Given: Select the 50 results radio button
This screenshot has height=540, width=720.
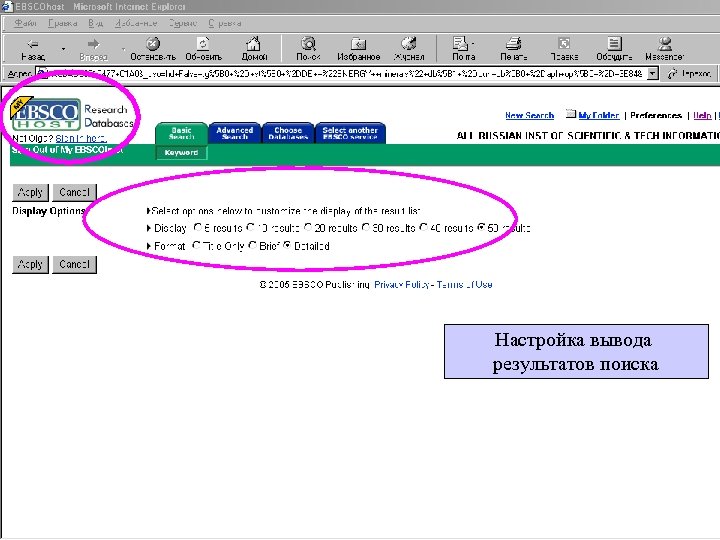Looking at the screenshot, I should [481, 227].
